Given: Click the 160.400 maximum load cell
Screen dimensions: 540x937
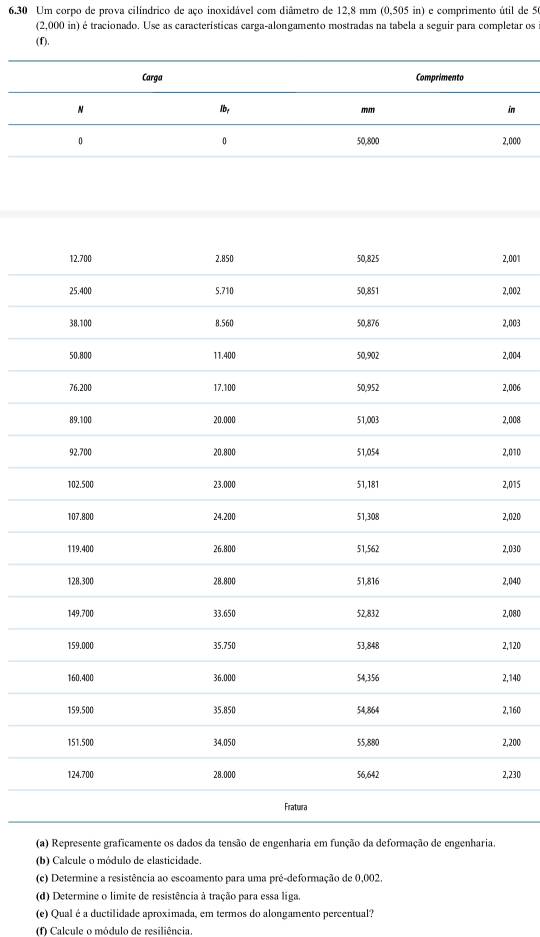Looking at the screenshot, I should point(81,678).
